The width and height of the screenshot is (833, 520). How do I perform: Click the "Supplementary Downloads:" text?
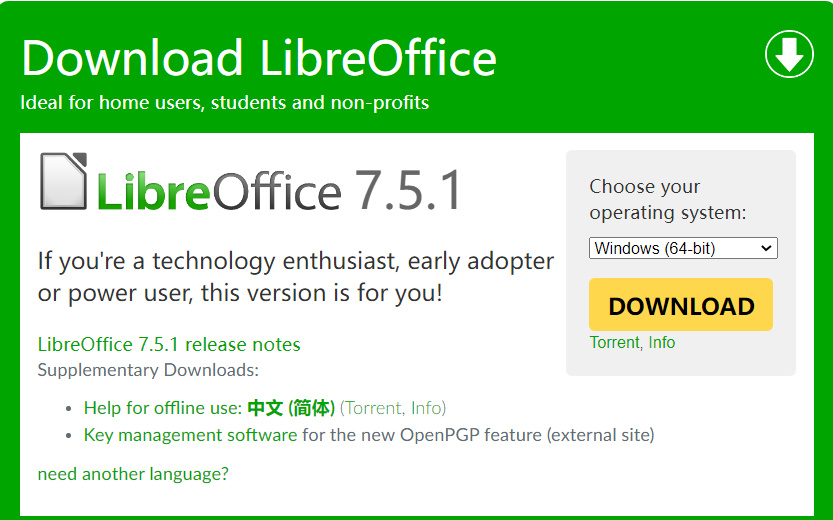click(148, 371)
